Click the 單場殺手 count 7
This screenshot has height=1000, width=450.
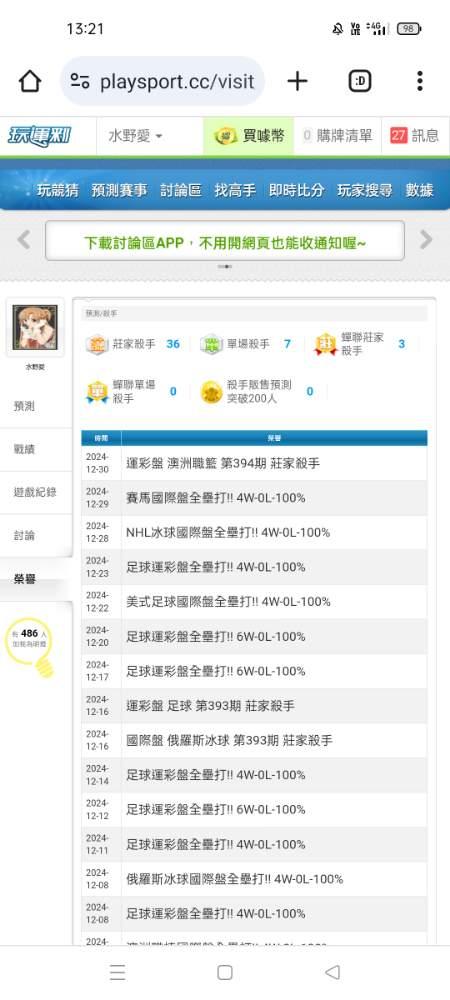(x=287, y=344)
